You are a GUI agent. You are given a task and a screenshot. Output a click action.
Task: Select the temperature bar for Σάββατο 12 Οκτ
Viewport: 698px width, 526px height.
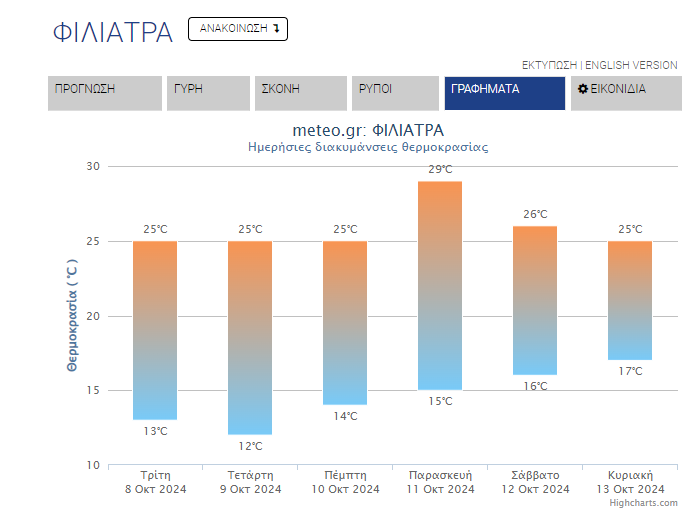(x=535, y=300)
